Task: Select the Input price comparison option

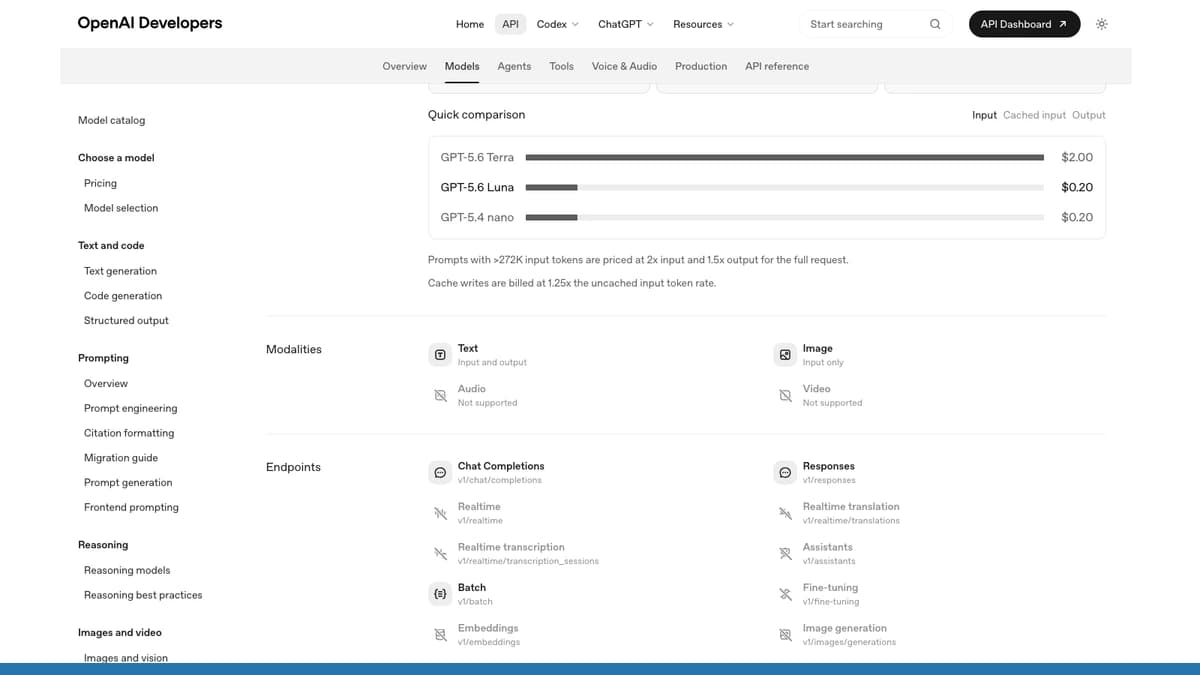Action: 984,115
